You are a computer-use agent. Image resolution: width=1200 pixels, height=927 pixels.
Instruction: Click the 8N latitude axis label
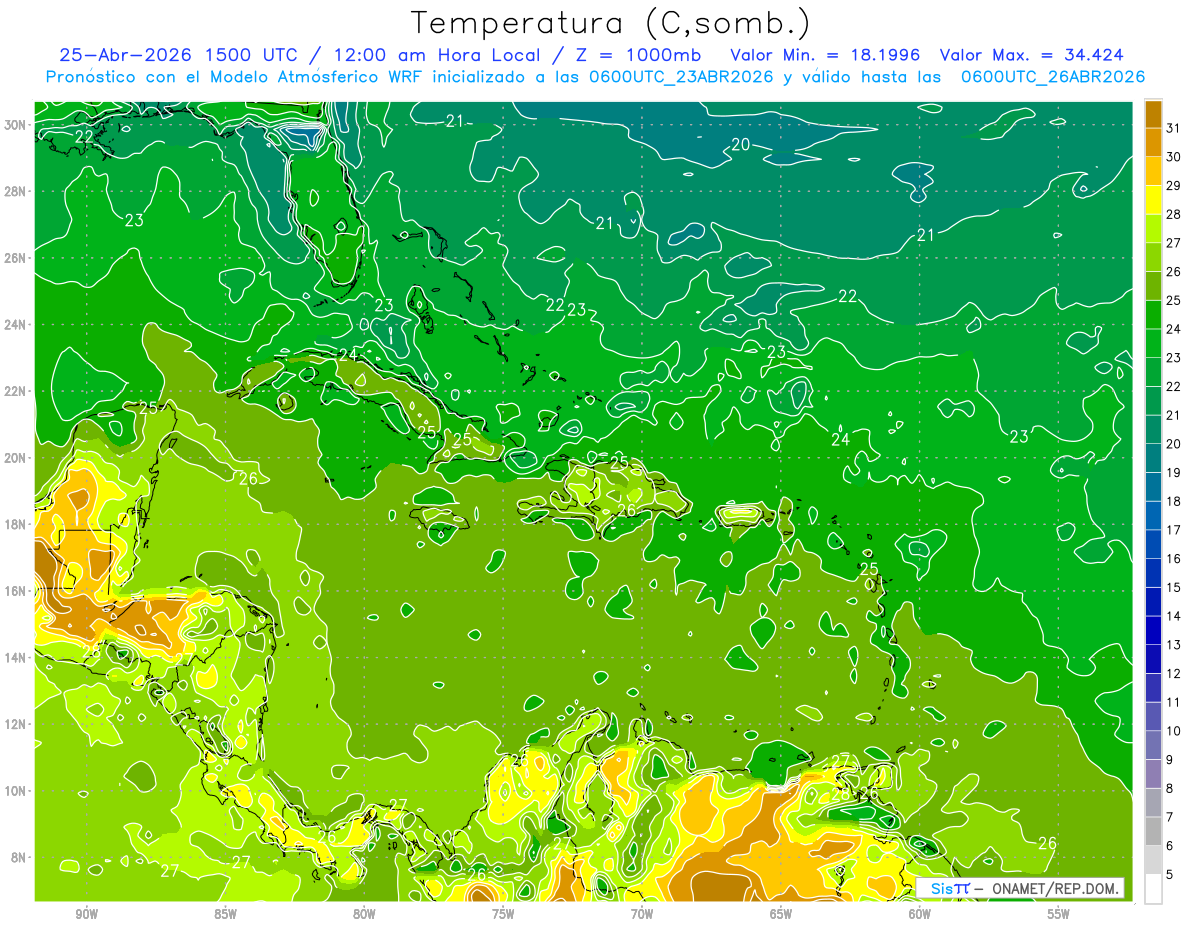pyautogui.click(x=18, y=857)
